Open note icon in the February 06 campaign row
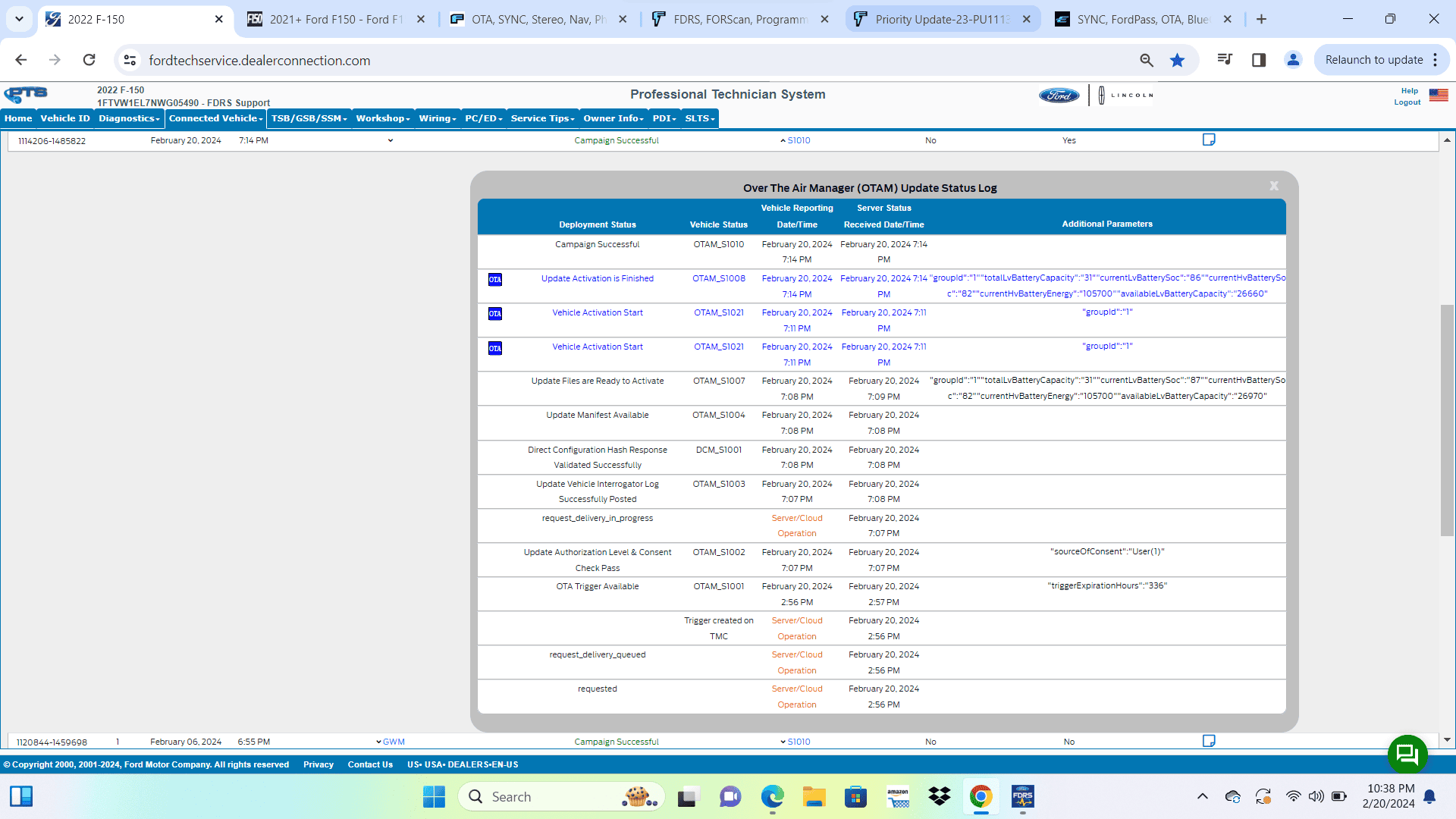The width and height of the screenshot is (1456, 819). click(1209, 741)
